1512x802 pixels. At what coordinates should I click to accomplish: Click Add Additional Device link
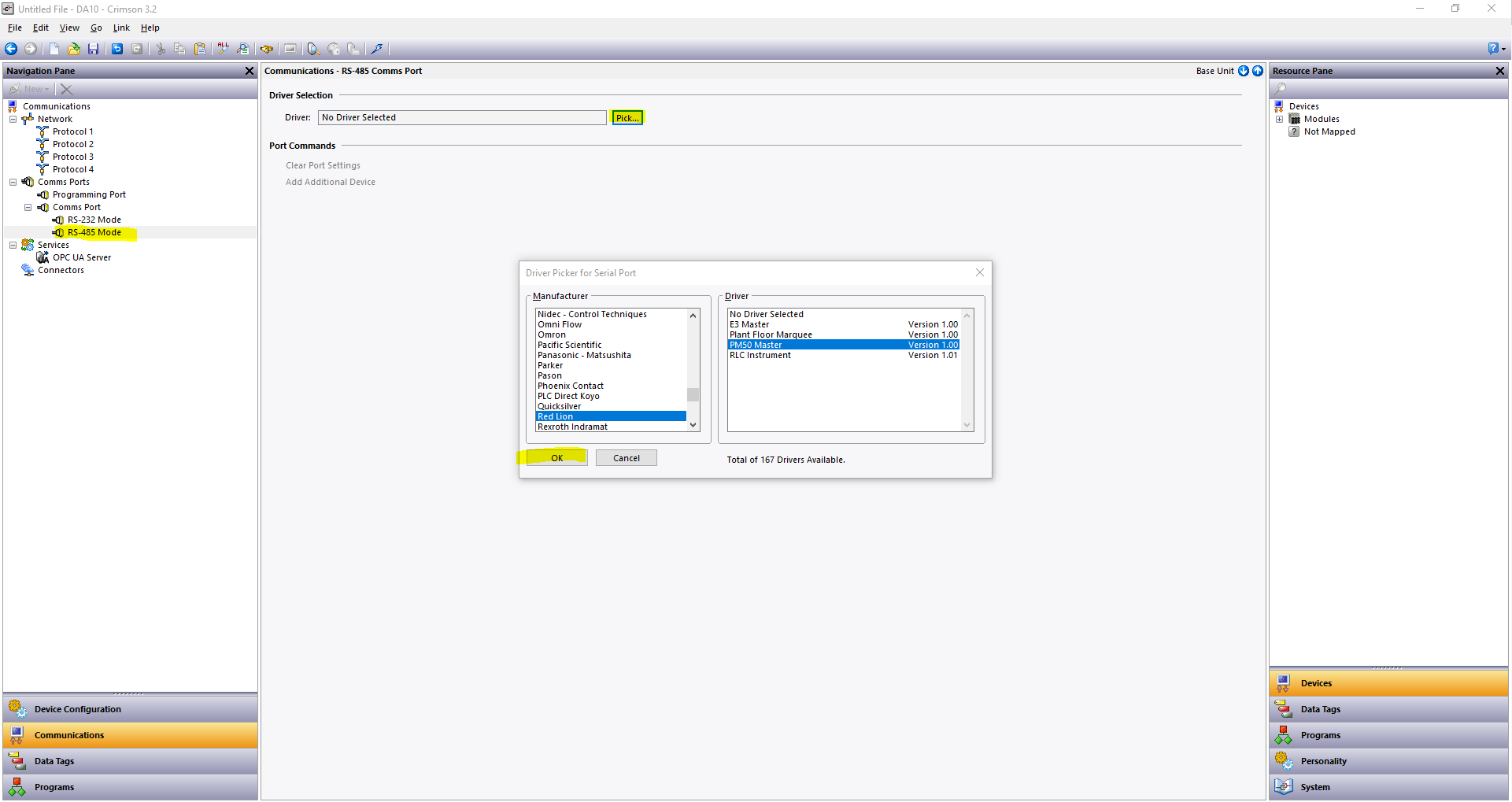coord(331,182)
